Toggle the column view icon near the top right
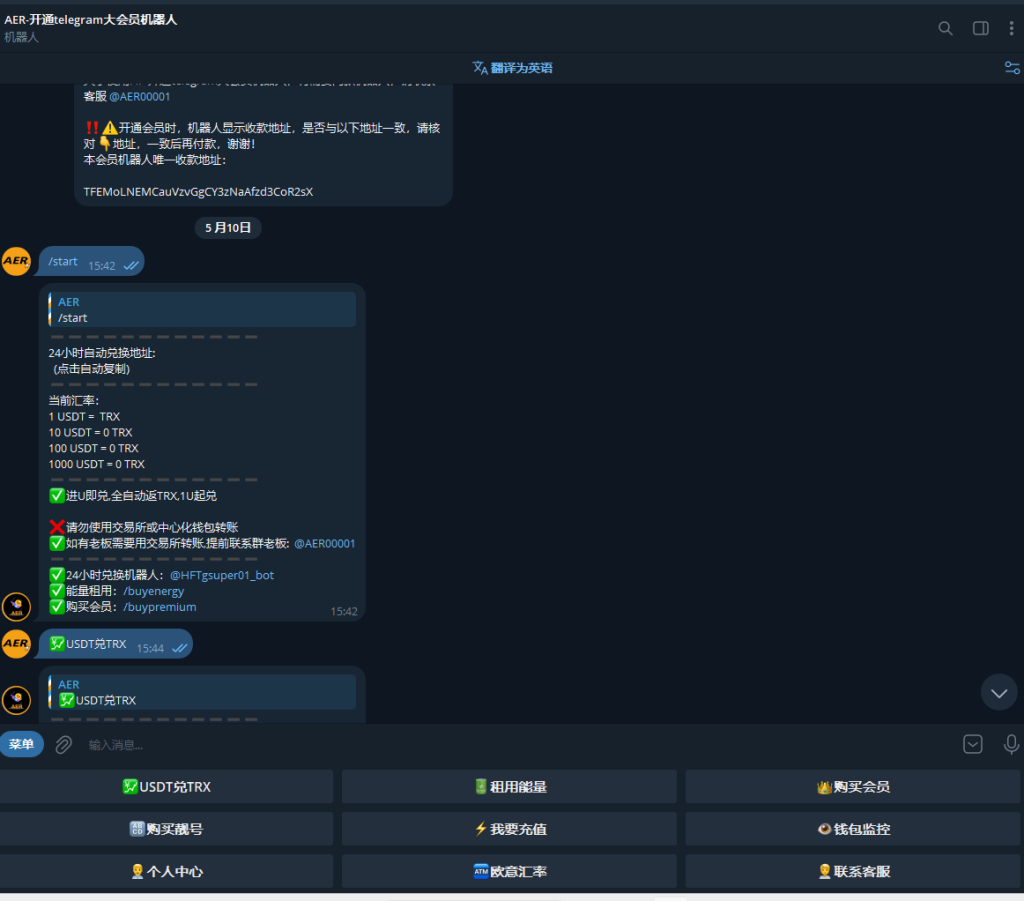 click(980, 28)
